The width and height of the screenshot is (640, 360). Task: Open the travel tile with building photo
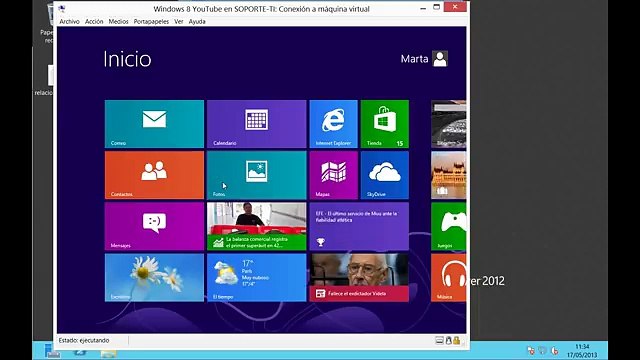pyautogui.click(x=449, y=175)
